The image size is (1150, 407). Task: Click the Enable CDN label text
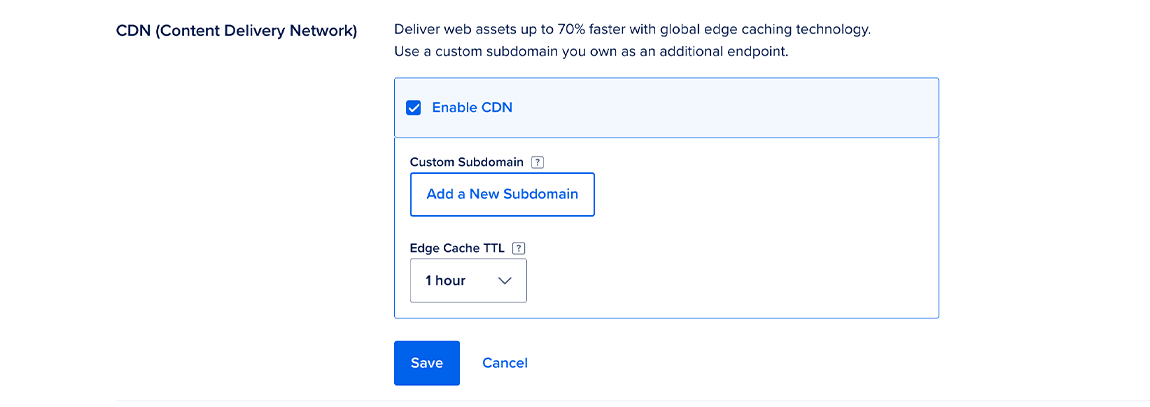(x=472, y=108)
